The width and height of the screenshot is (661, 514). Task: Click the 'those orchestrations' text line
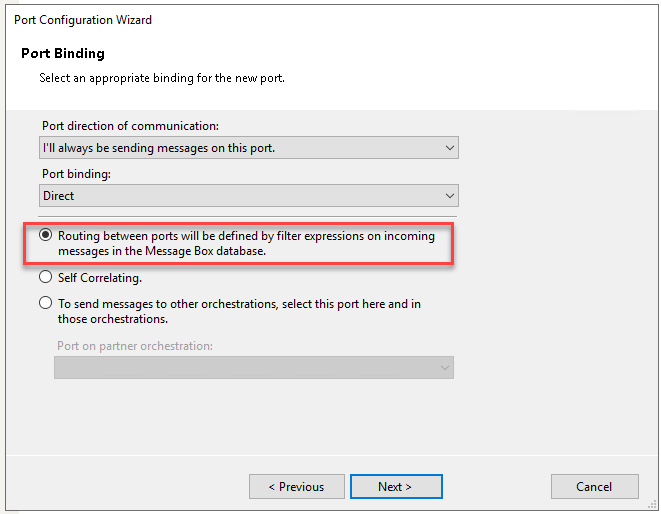pyautogui.click(x=112, y=319)
